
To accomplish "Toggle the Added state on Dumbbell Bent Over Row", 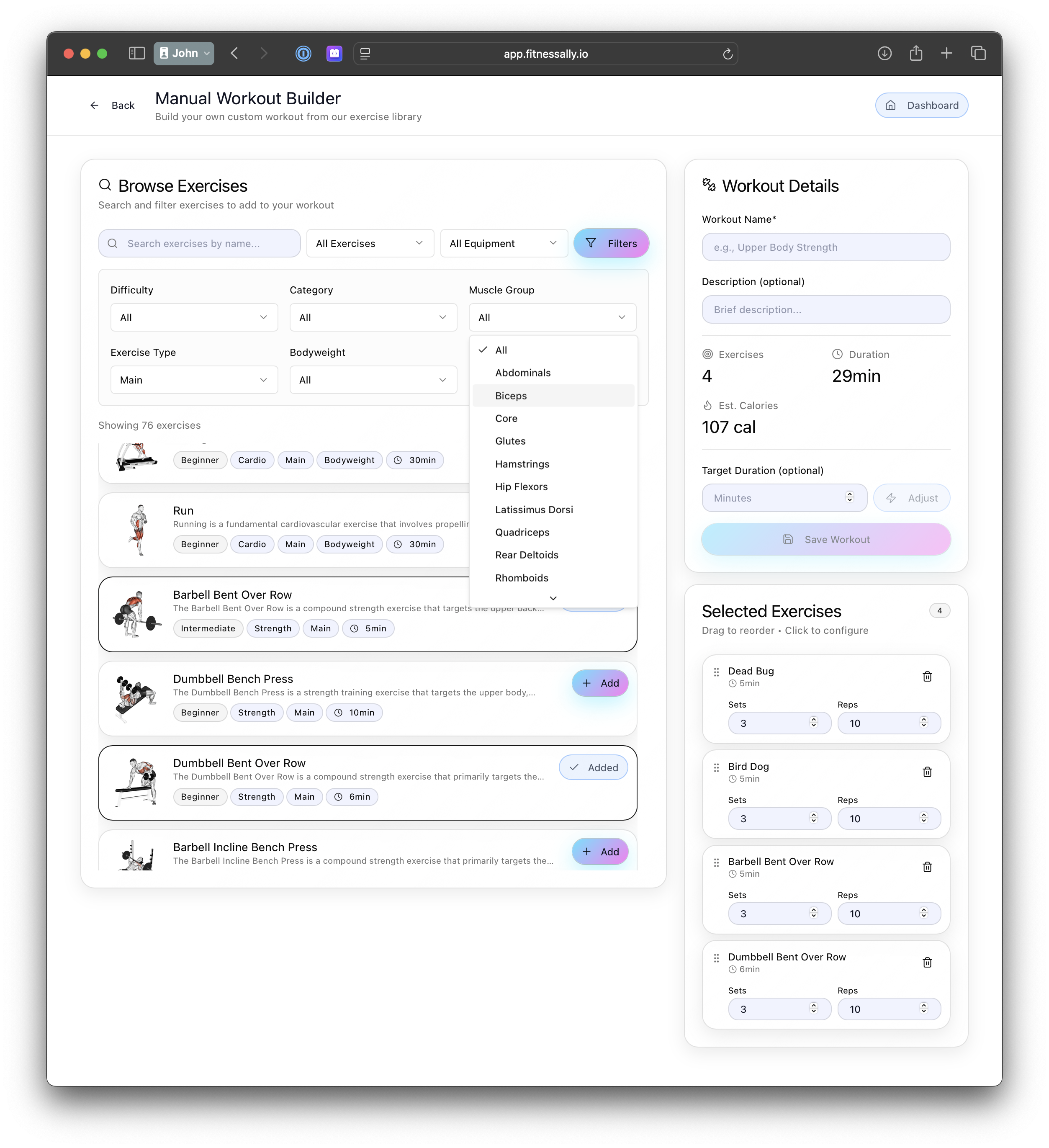I will (x=593, y=767).
